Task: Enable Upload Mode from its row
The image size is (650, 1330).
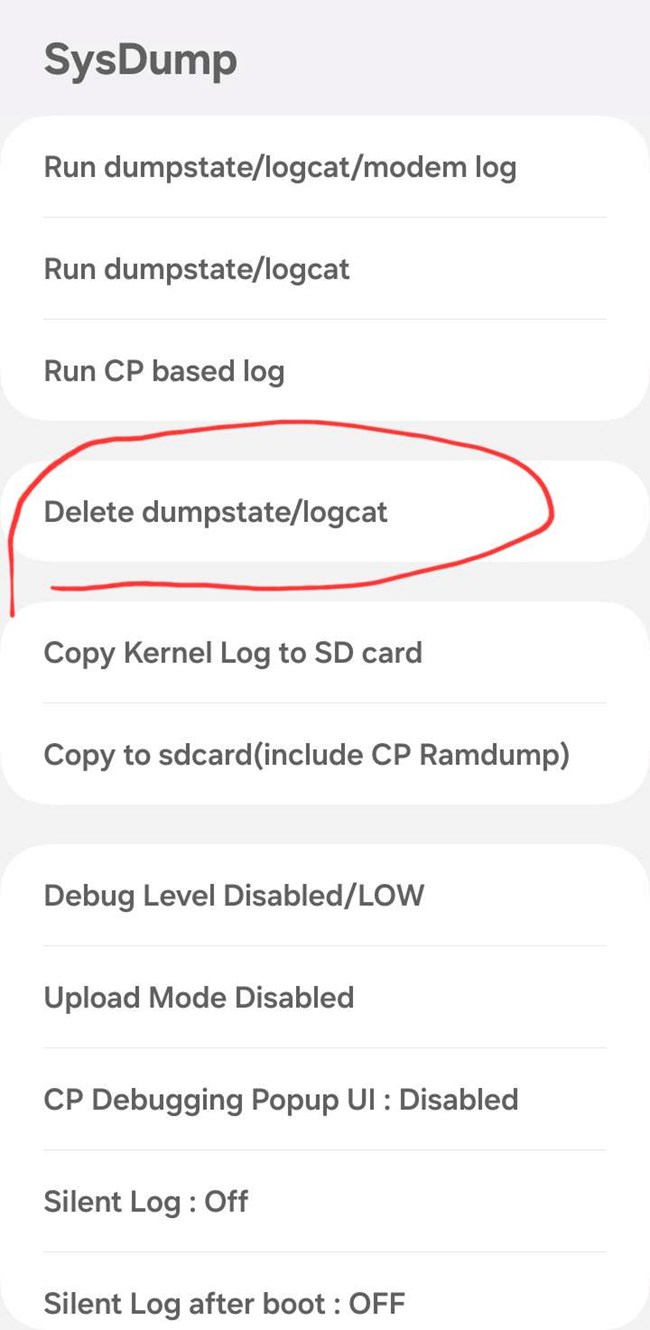Action: click(325, 997)
